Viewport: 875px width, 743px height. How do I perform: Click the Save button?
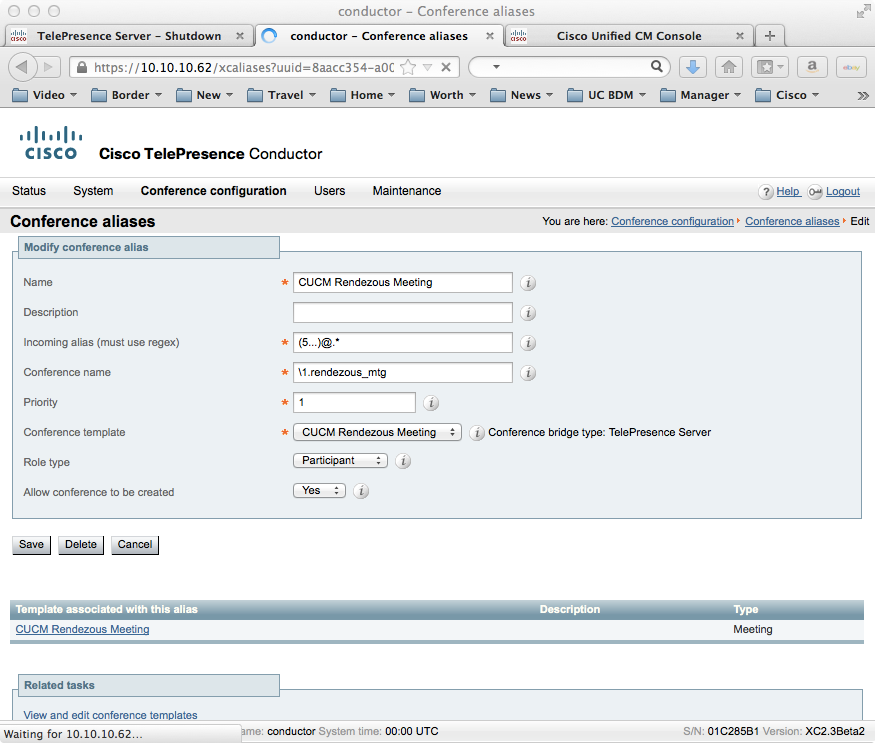tap(31, 545)
